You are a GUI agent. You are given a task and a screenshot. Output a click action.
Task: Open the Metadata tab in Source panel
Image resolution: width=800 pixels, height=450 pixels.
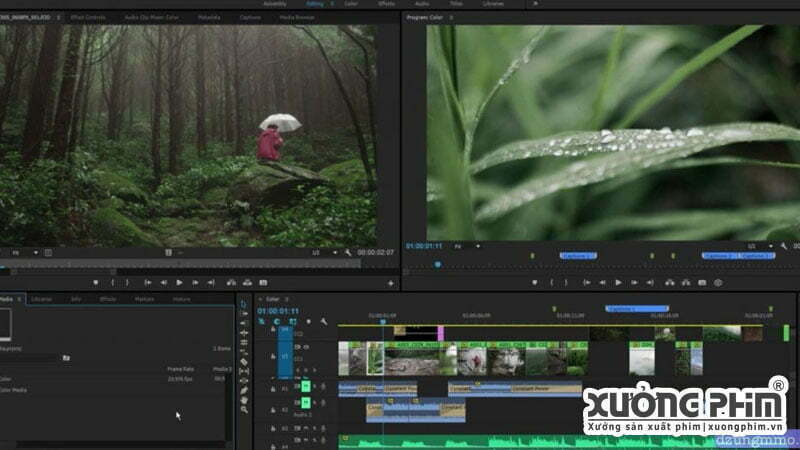(x=209, y=17)
